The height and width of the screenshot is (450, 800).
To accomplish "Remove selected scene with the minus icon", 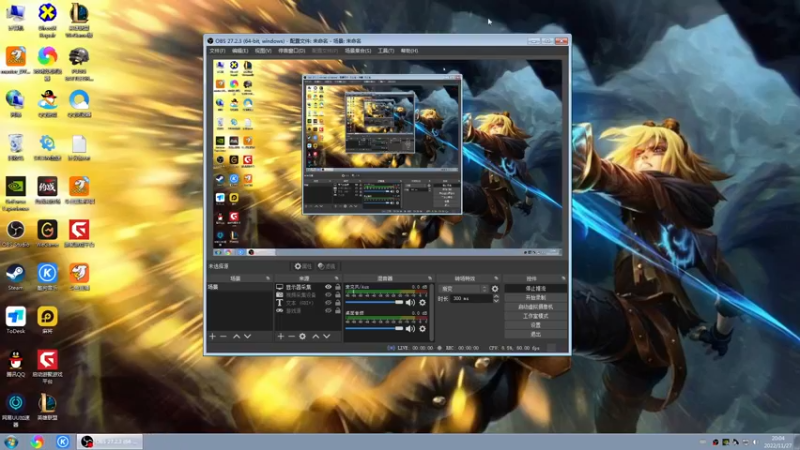I will point(223,336).
